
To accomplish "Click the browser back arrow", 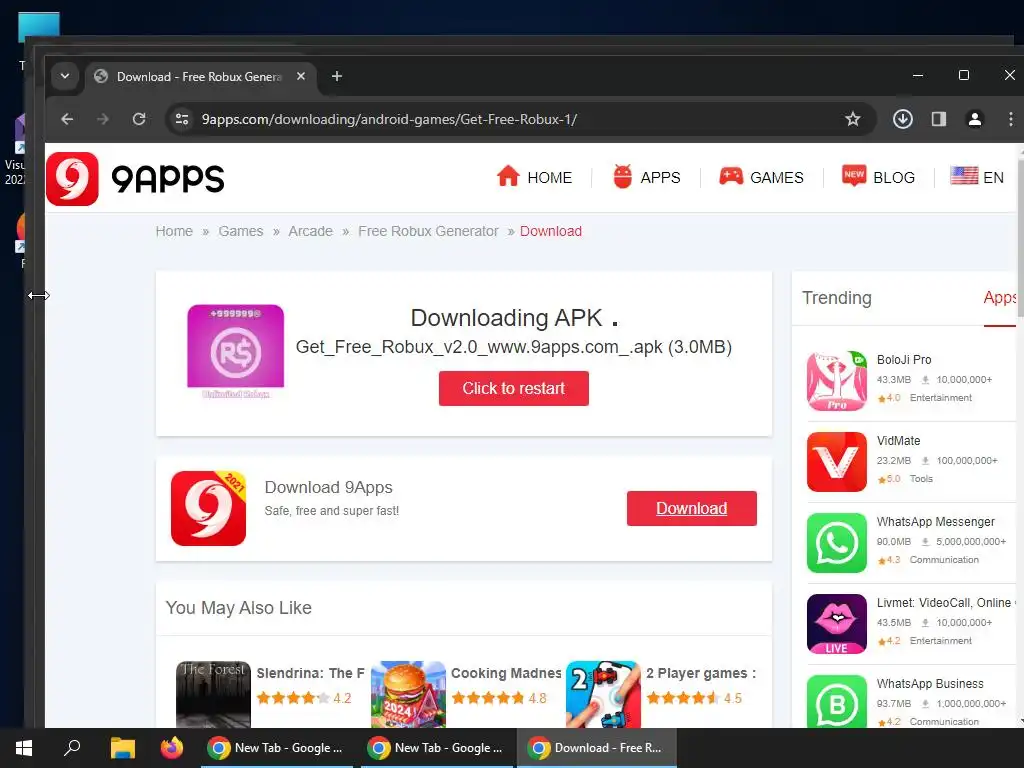I will pyautogui.click(x=67, y=119).
